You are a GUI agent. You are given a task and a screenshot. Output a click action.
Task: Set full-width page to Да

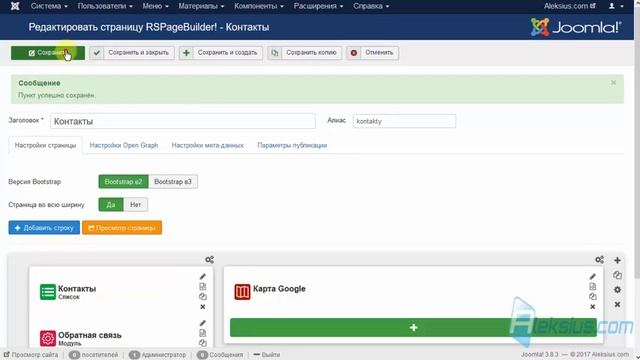coord(111,204)
